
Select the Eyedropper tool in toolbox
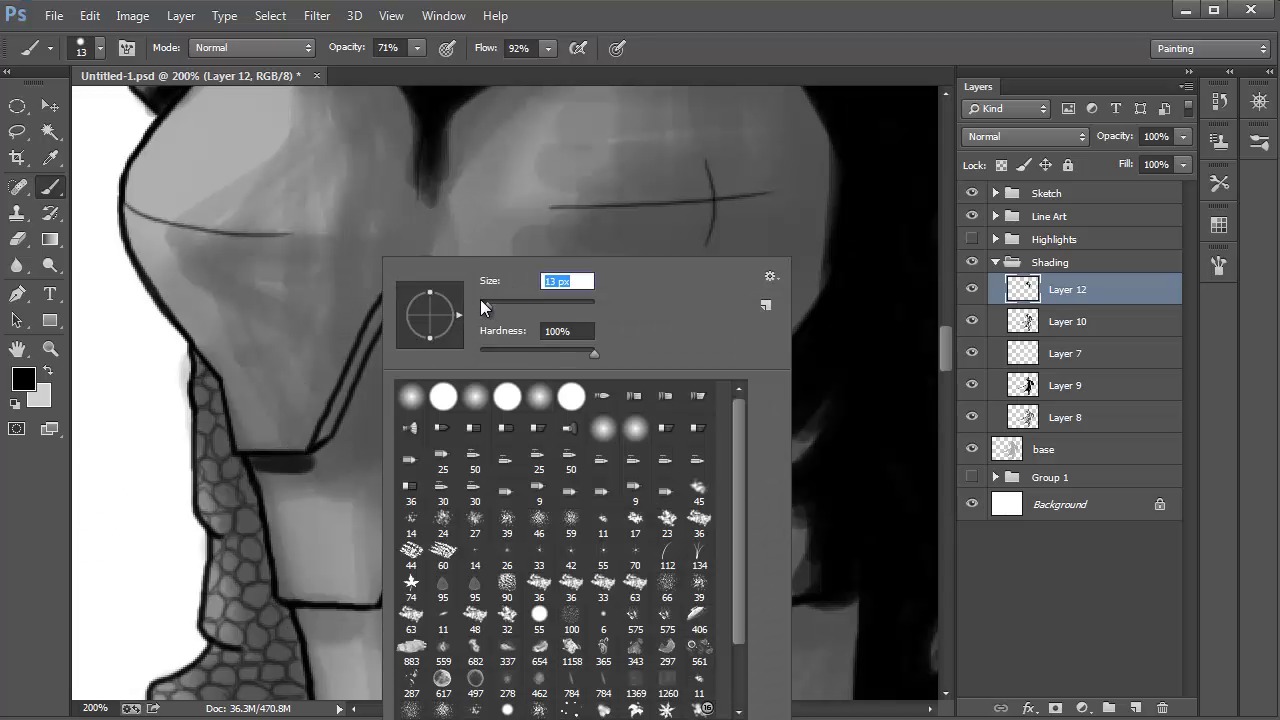(x=50, y=158)
